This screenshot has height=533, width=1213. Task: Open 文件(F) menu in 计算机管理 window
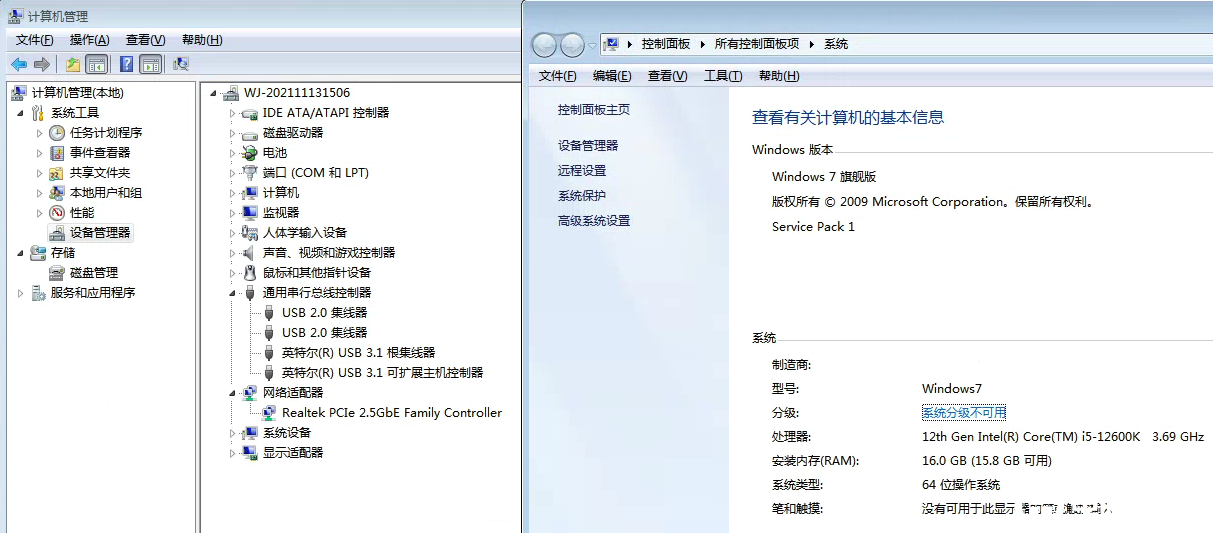(x=35, y=40)
